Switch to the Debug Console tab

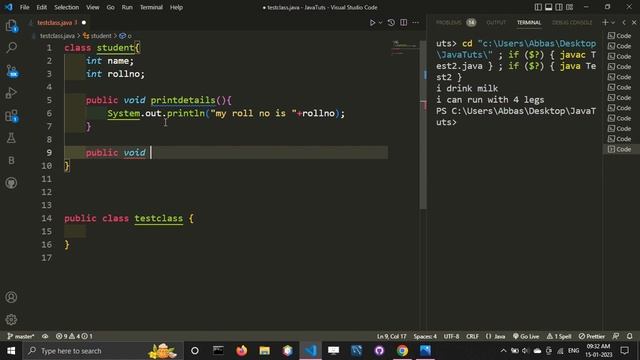[x=572, y=22]
